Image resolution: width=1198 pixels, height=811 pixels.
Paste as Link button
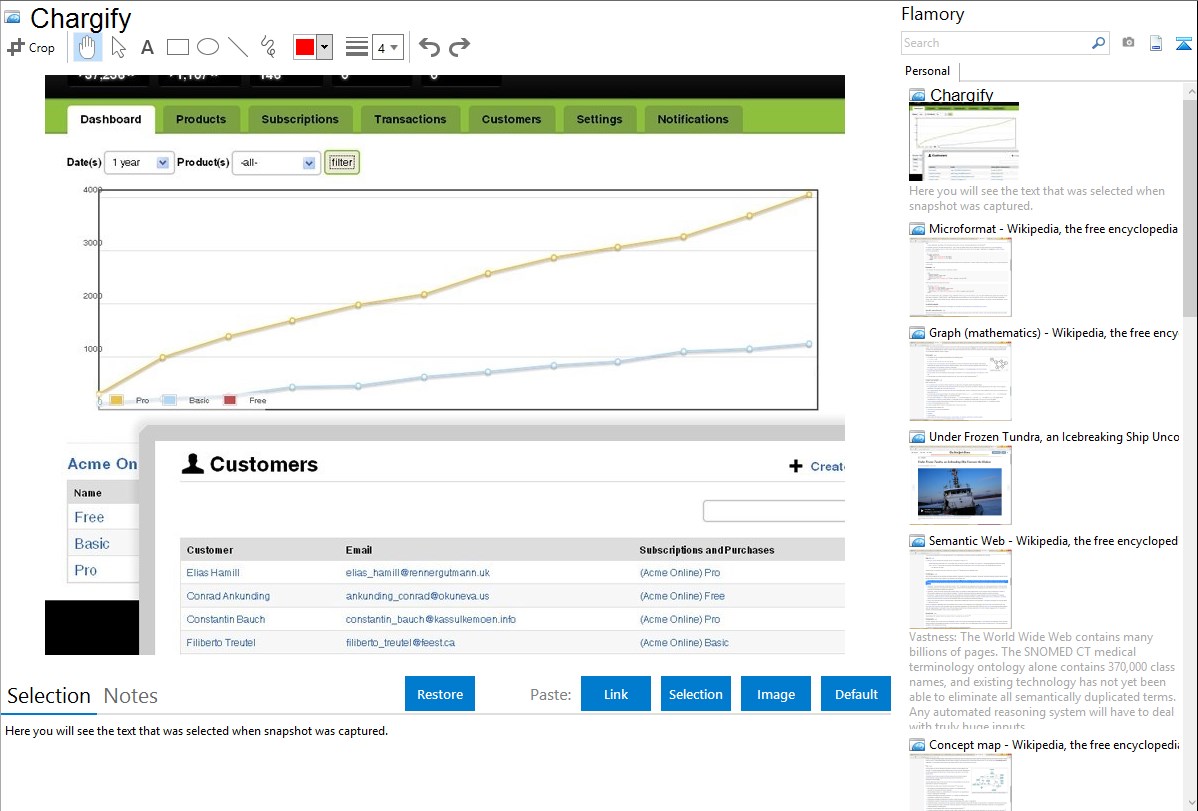(616, 694)
